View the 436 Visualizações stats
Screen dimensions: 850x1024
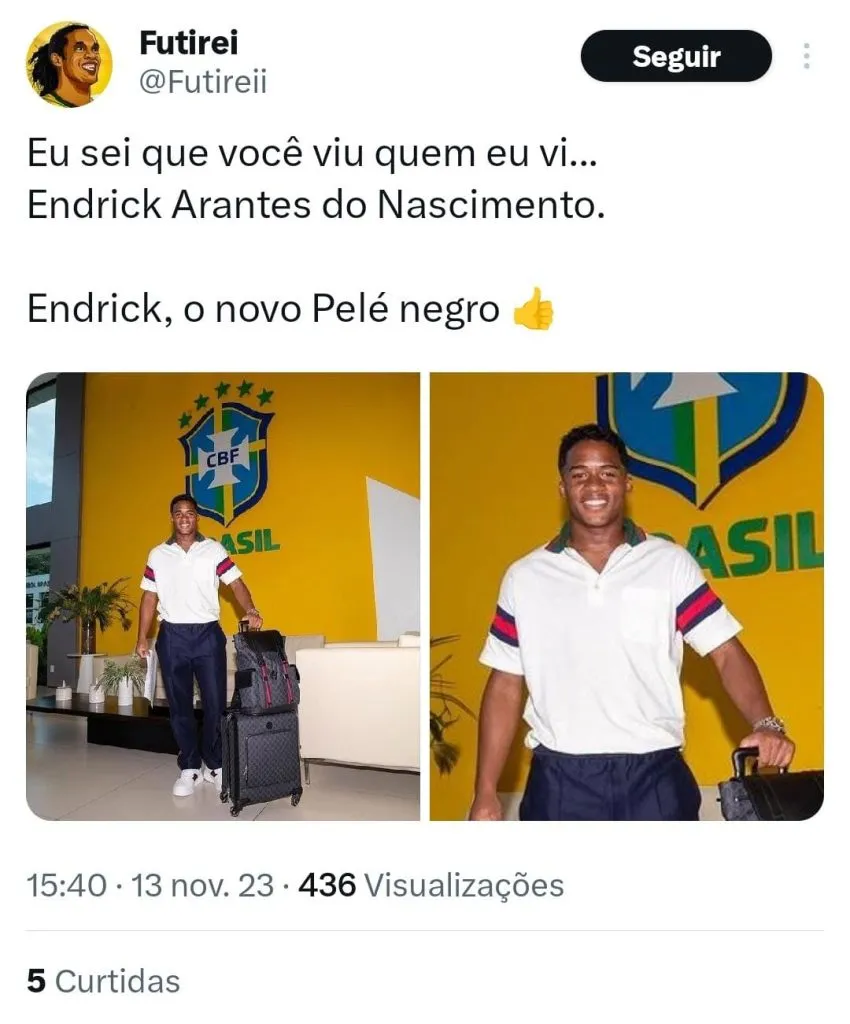431,886
